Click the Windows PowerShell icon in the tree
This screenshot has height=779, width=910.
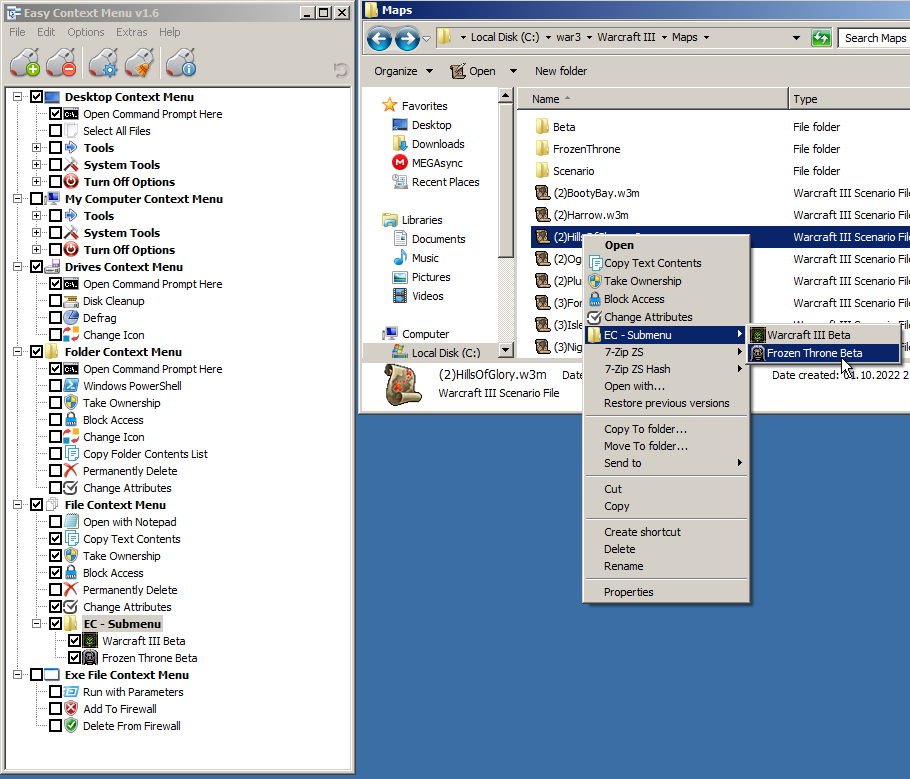(x=71, y=385)
